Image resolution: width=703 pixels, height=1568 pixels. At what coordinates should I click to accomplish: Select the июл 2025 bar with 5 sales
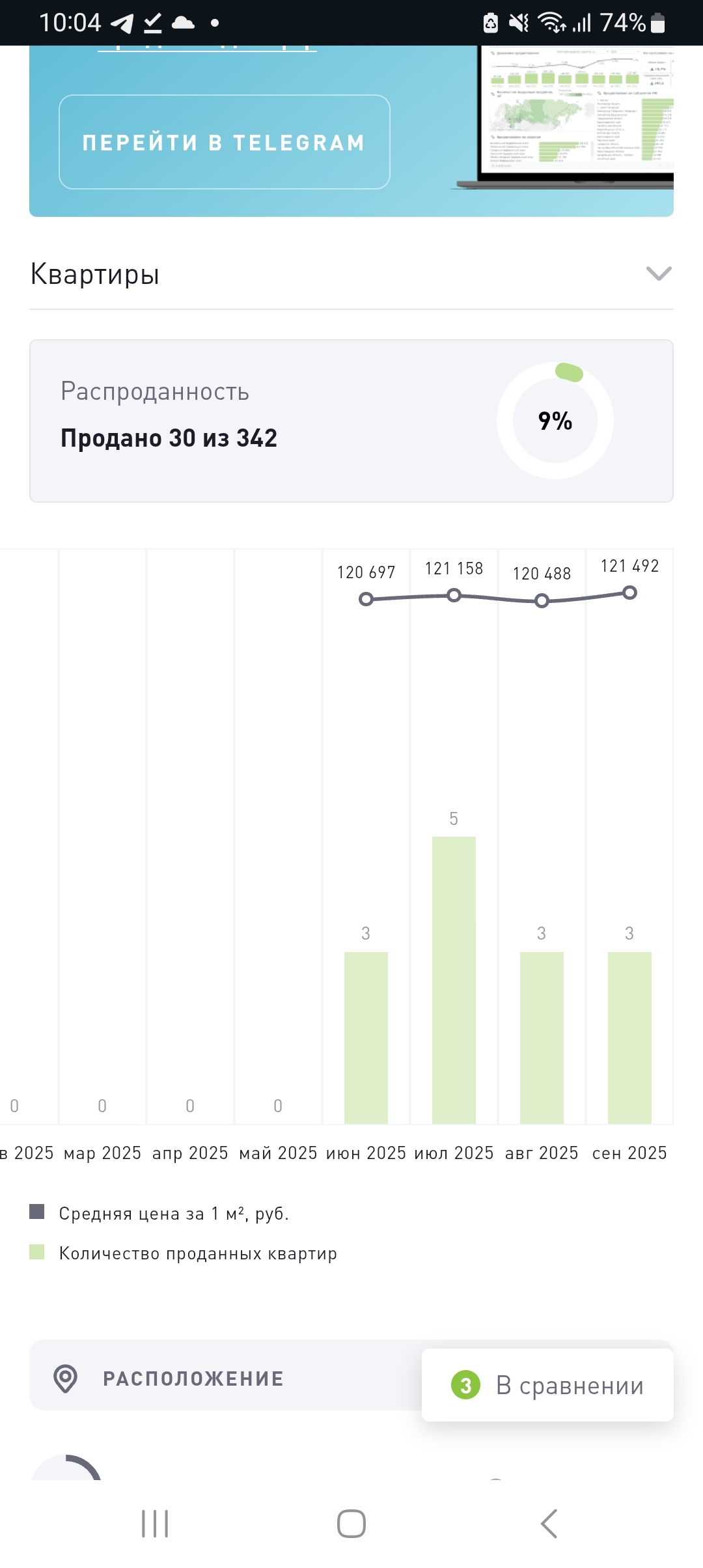[454, 979]
